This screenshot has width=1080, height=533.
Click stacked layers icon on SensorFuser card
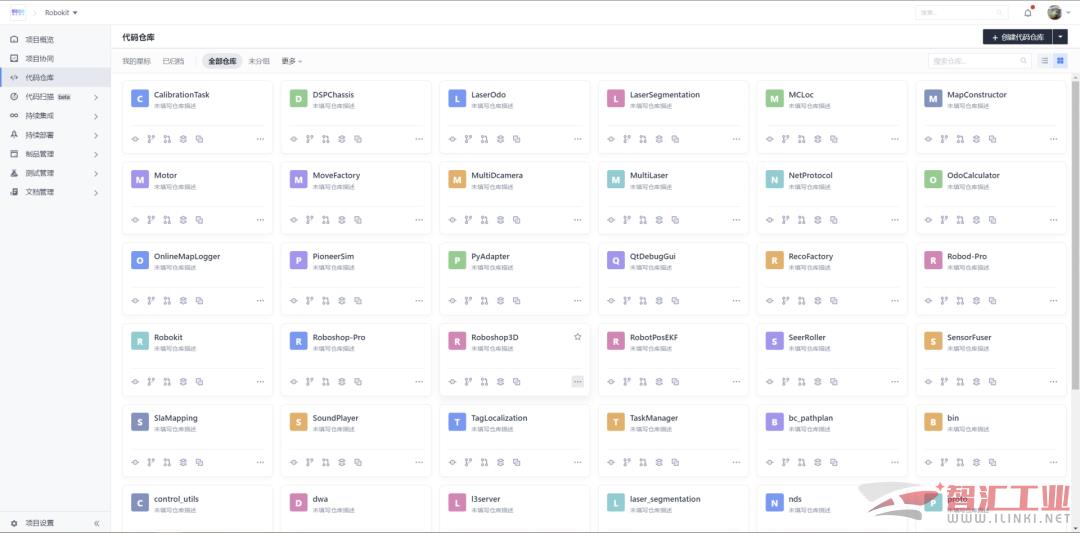point(976,382)
